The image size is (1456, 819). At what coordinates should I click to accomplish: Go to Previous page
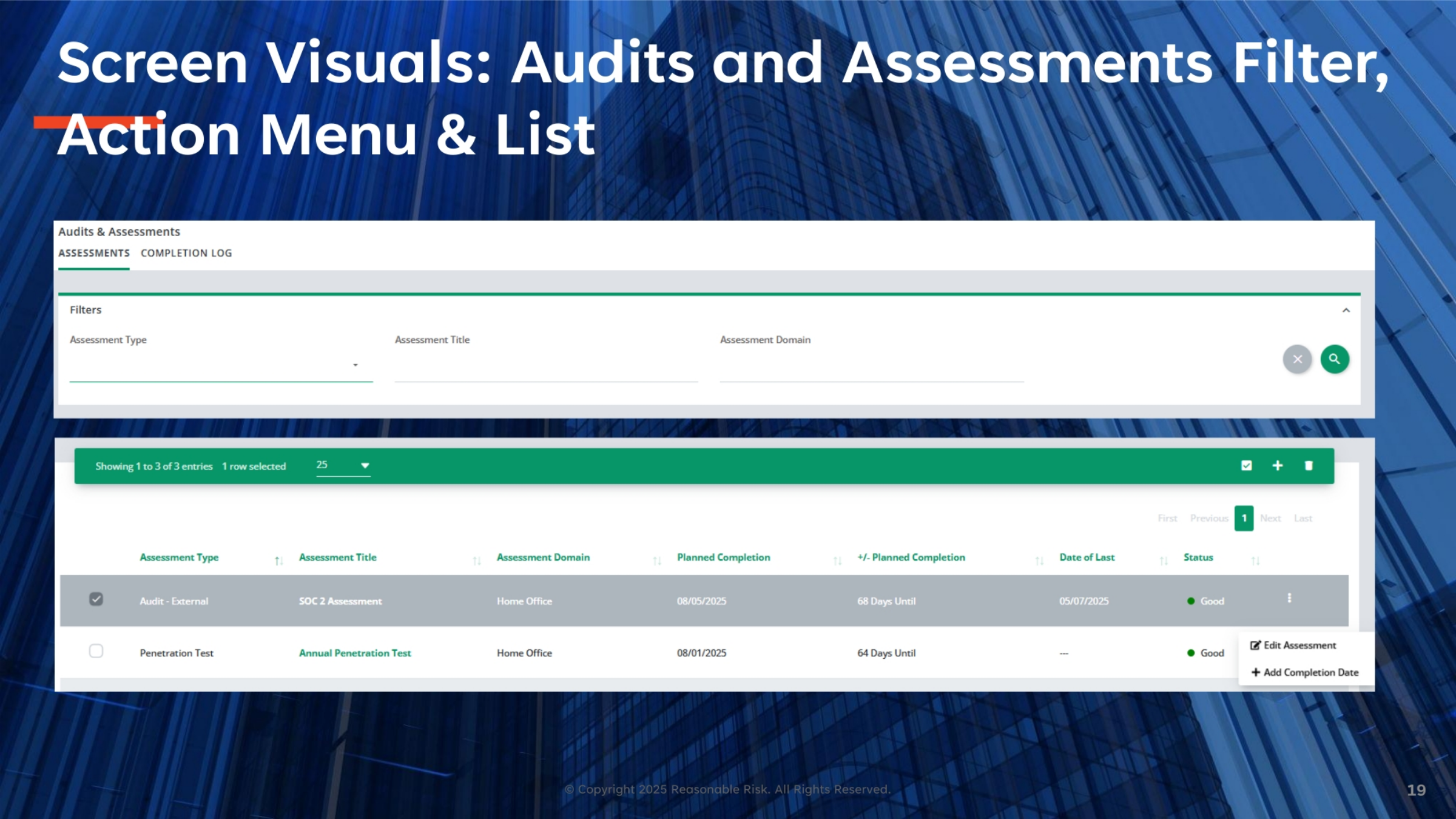[1209, 518]
